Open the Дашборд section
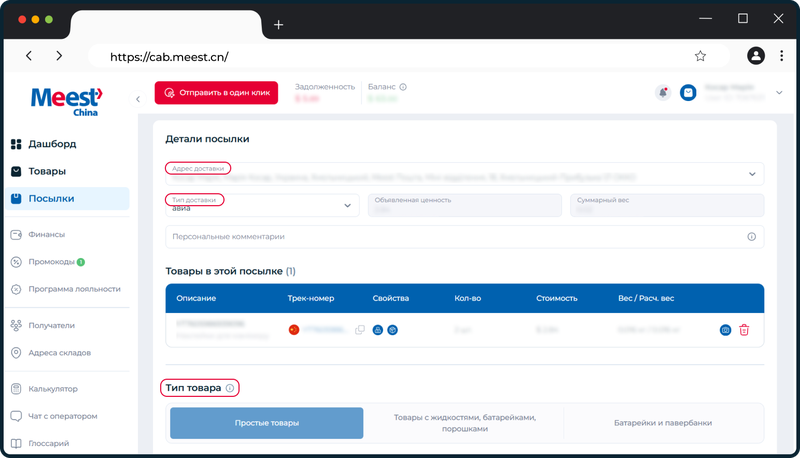Viewport: 800px width, 458px height. coord(52,144)
